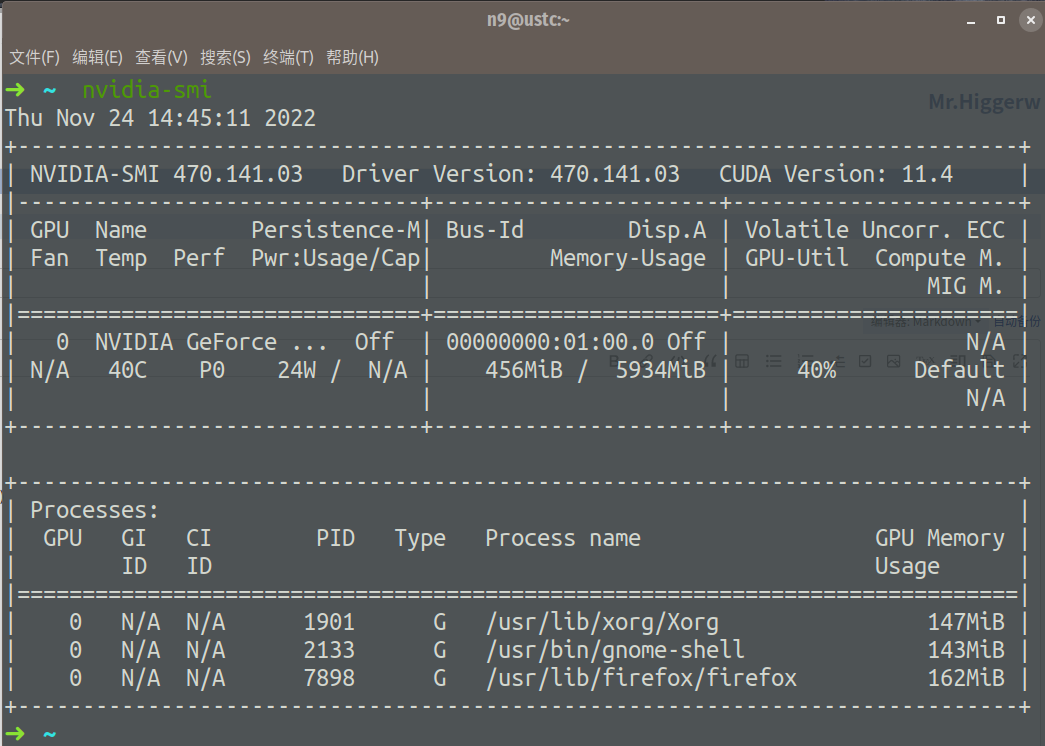This screenshot has width=1045, height=746.
Task: Open the 查看(V) menu
Action: [x=161, y=58]
